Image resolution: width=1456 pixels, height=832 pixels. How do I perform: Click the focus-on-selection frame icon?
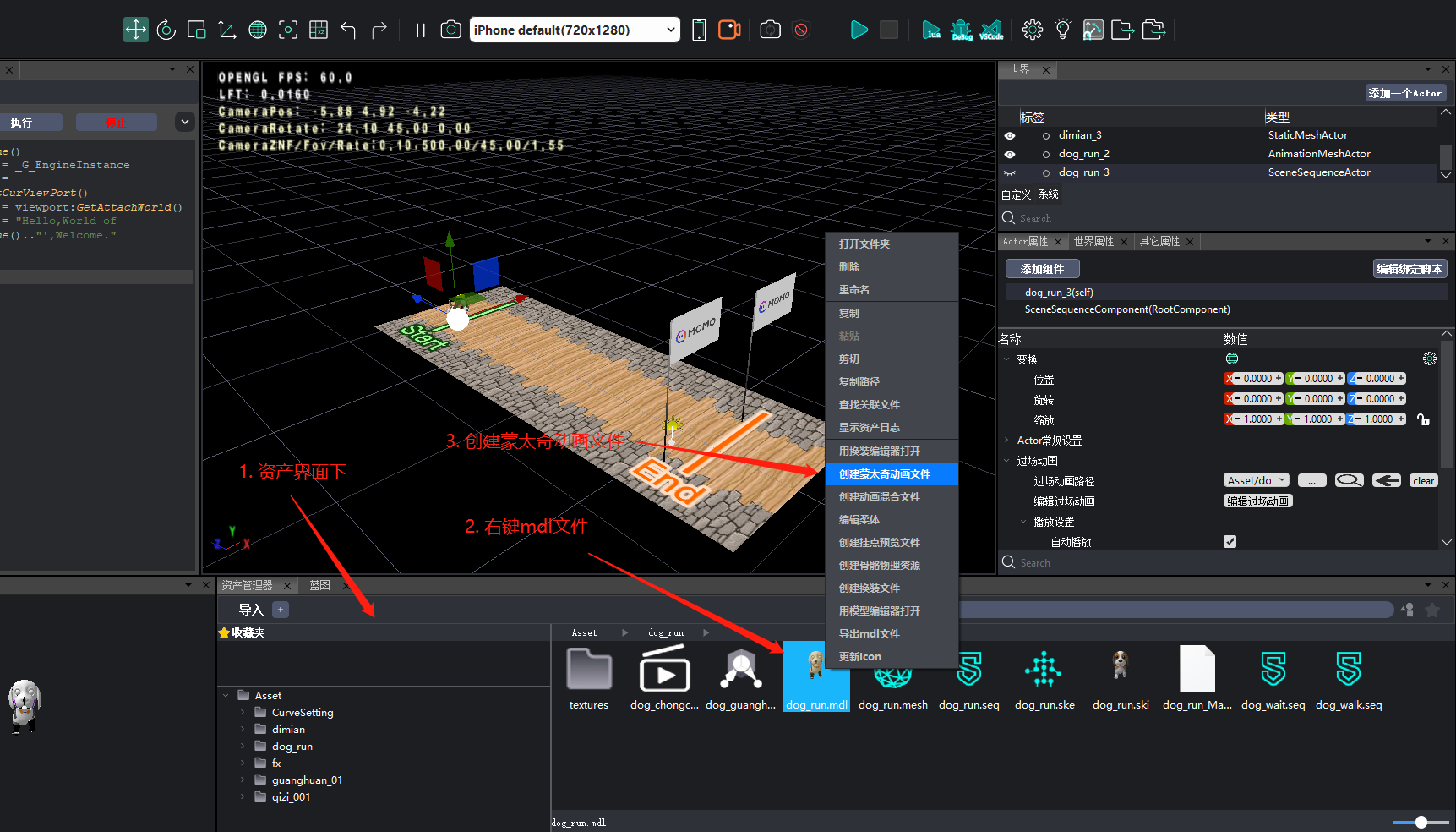point(288,30)
